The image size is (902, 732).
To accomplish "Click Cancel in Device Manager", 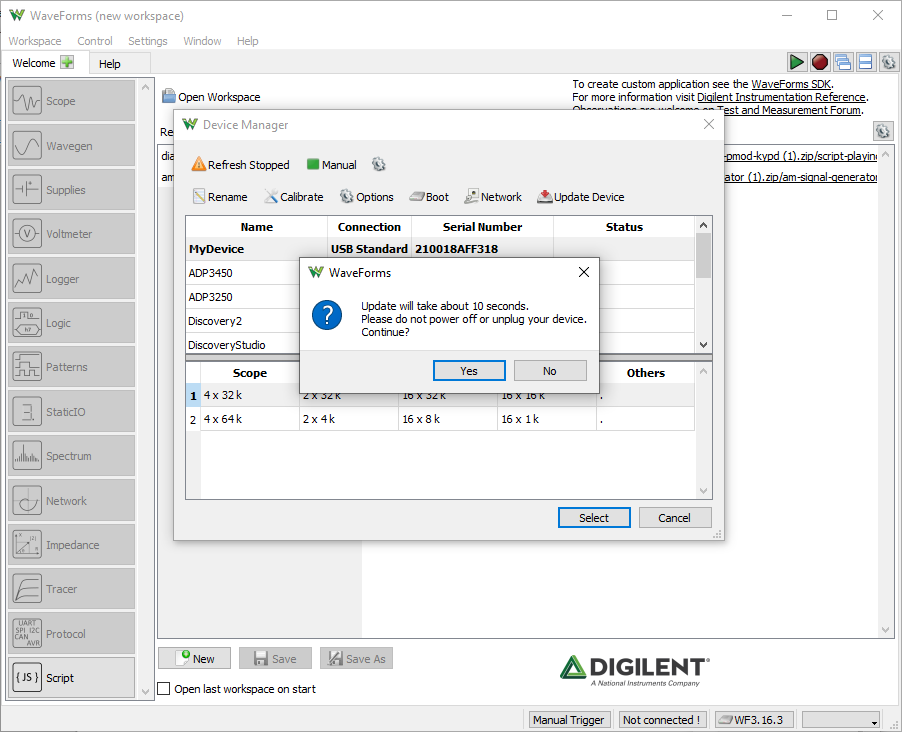I will pyautogui.click(x=674, y=517).
